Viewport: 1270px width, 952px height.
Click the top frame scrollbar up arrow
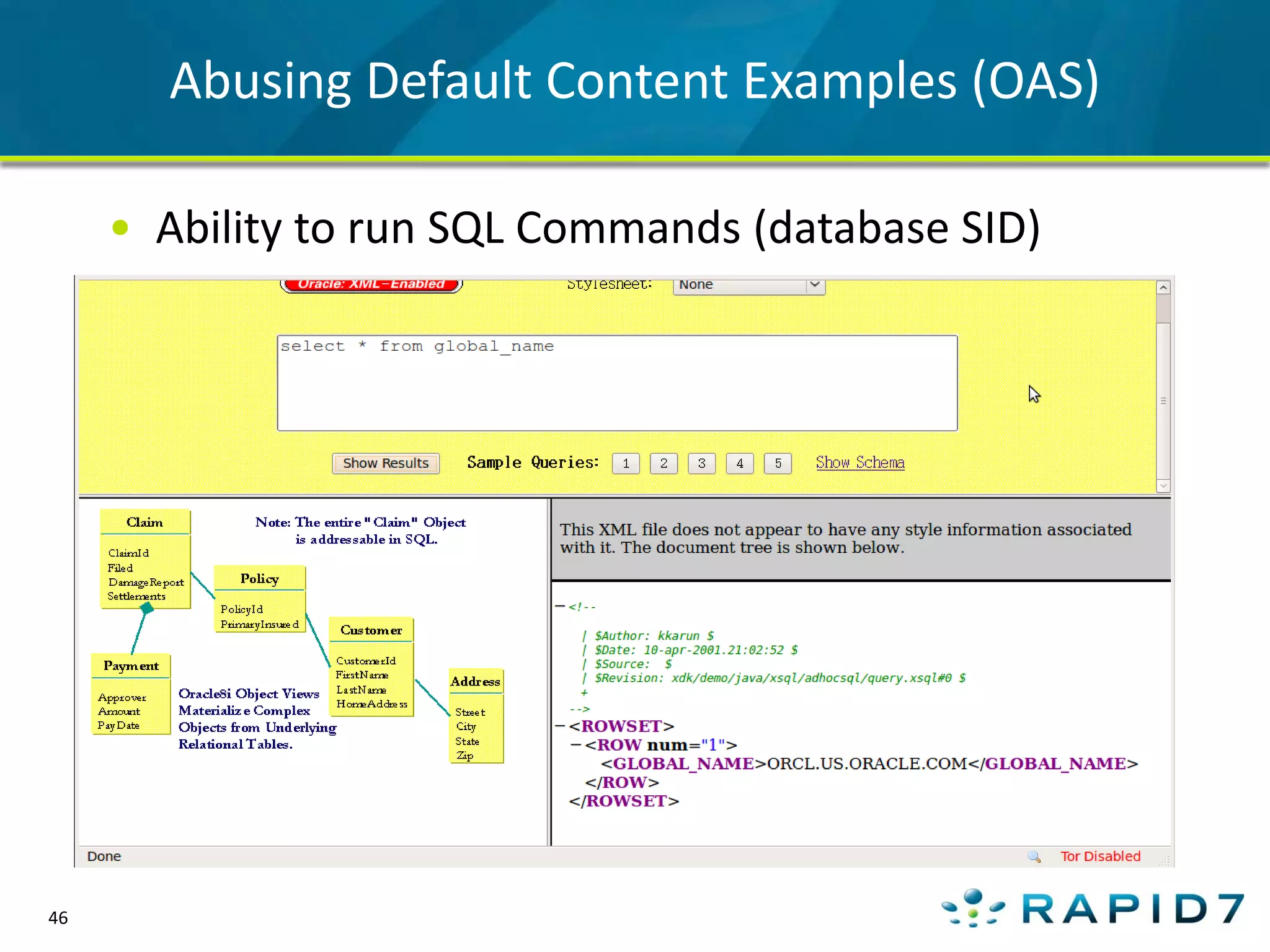point(1163,288)
